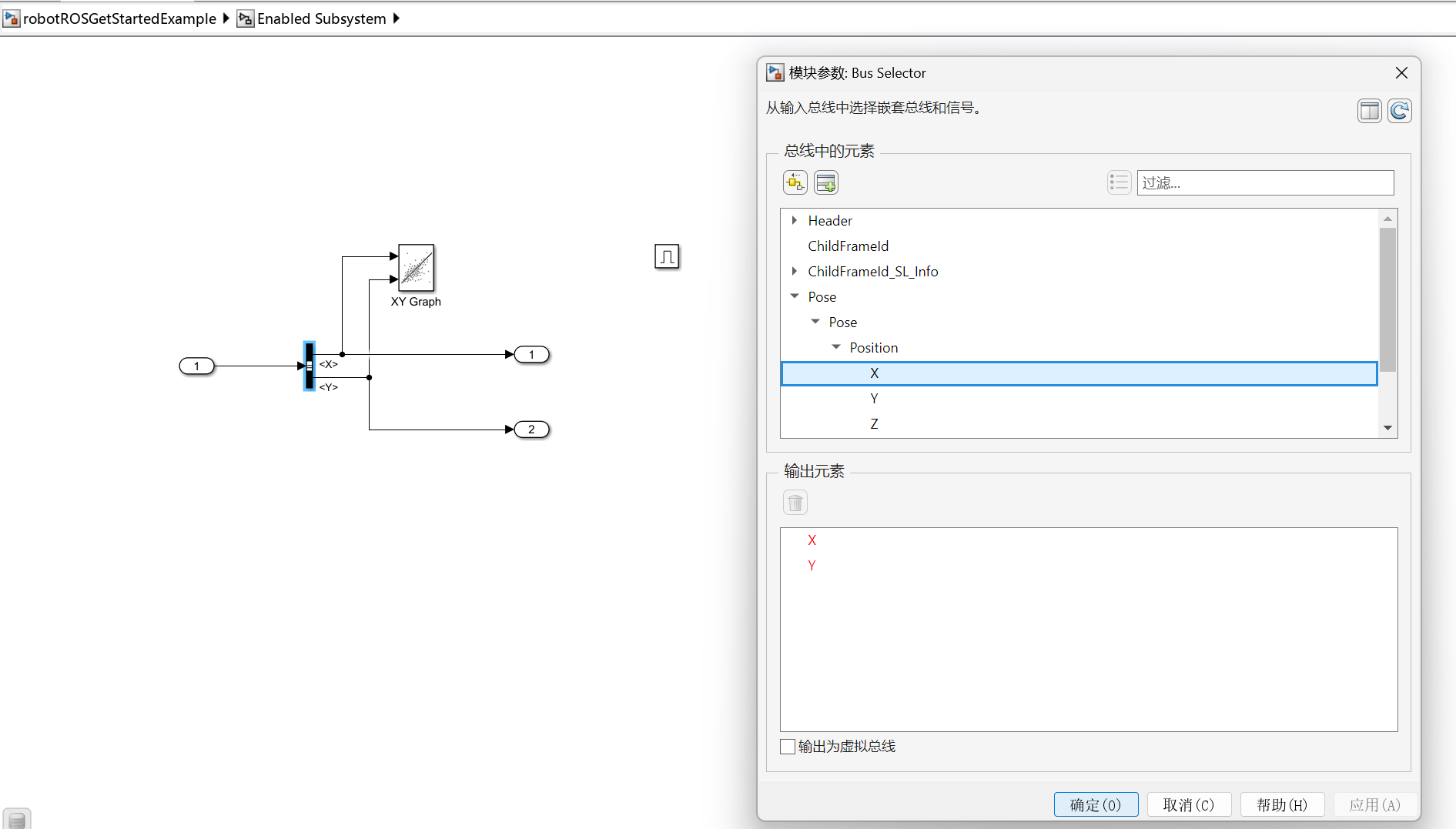The height and width of the screenshot is (829, 1456).
Task: Select red X in output elements list
Action: (x=812, y=540)
